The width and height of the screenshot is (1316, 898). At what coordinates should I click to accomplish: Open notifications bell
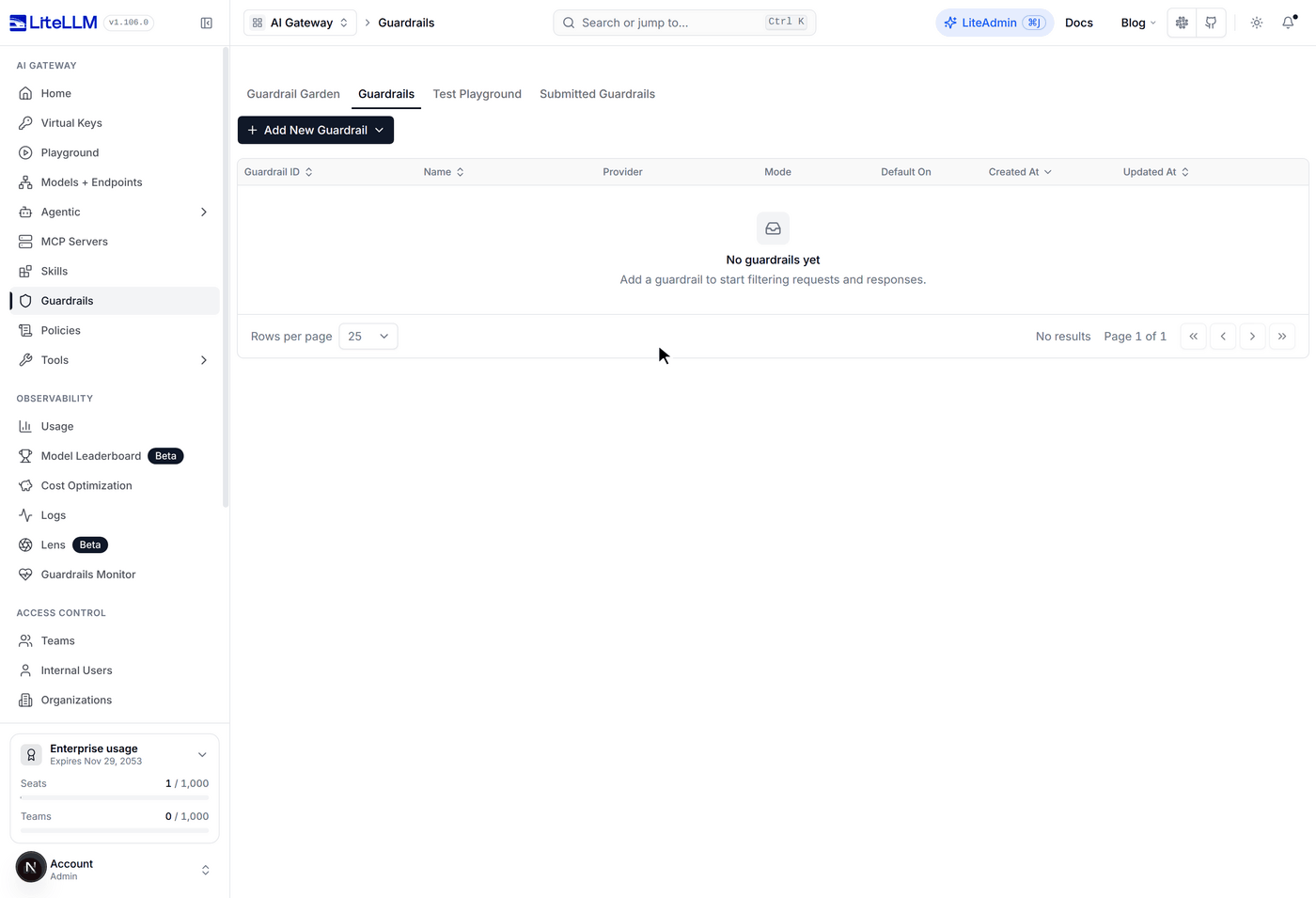coord(1288,23)
